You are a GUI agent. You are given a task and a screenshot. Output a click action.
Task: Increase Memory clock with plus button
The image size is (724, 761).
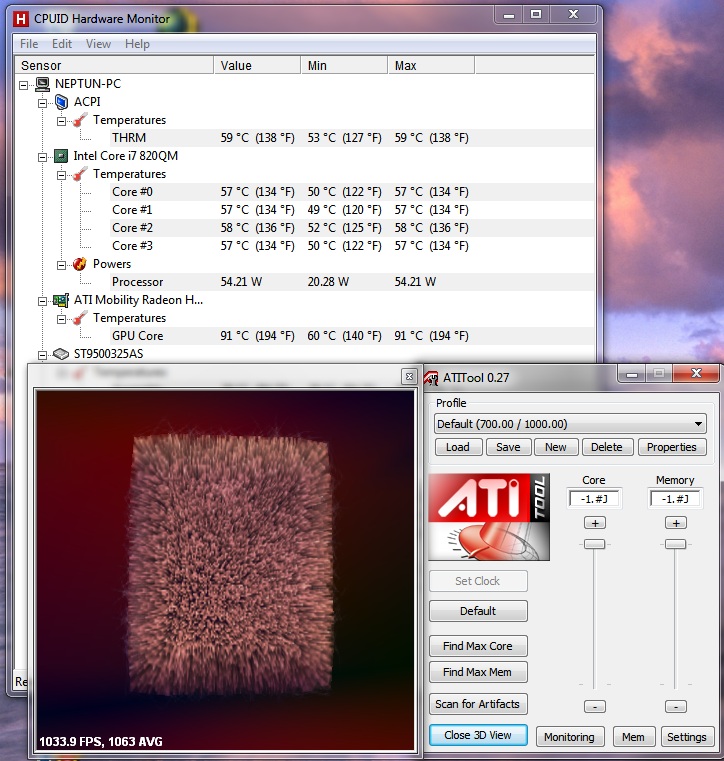[x=676, y=523]
